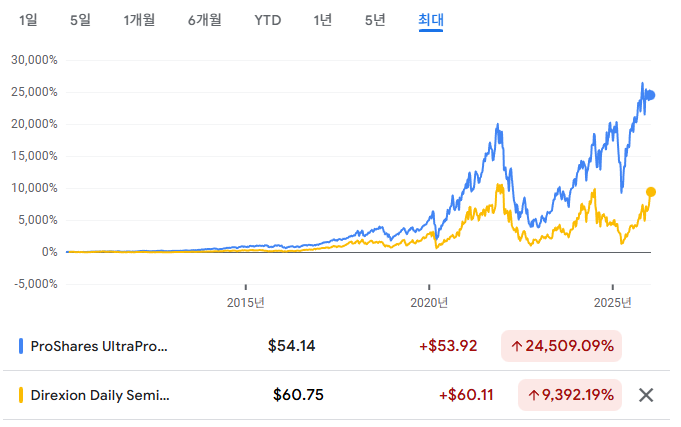Open the ProShares UltraPro stock link
The image size is (681, 427).
tap(101, 346)
